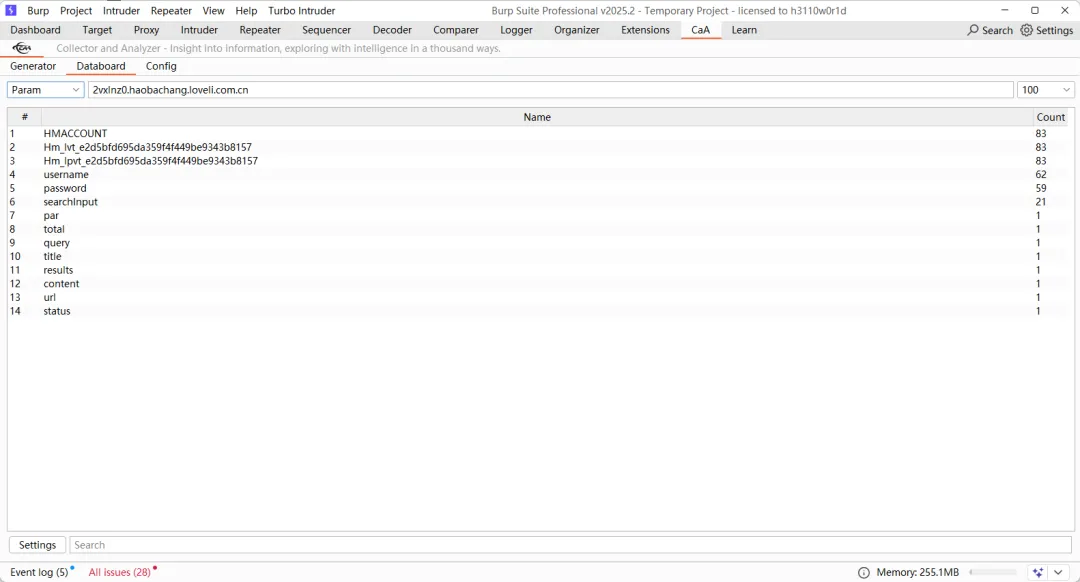Click the CaA extension logo icon
1080x582 pixels.
point(22,48)
